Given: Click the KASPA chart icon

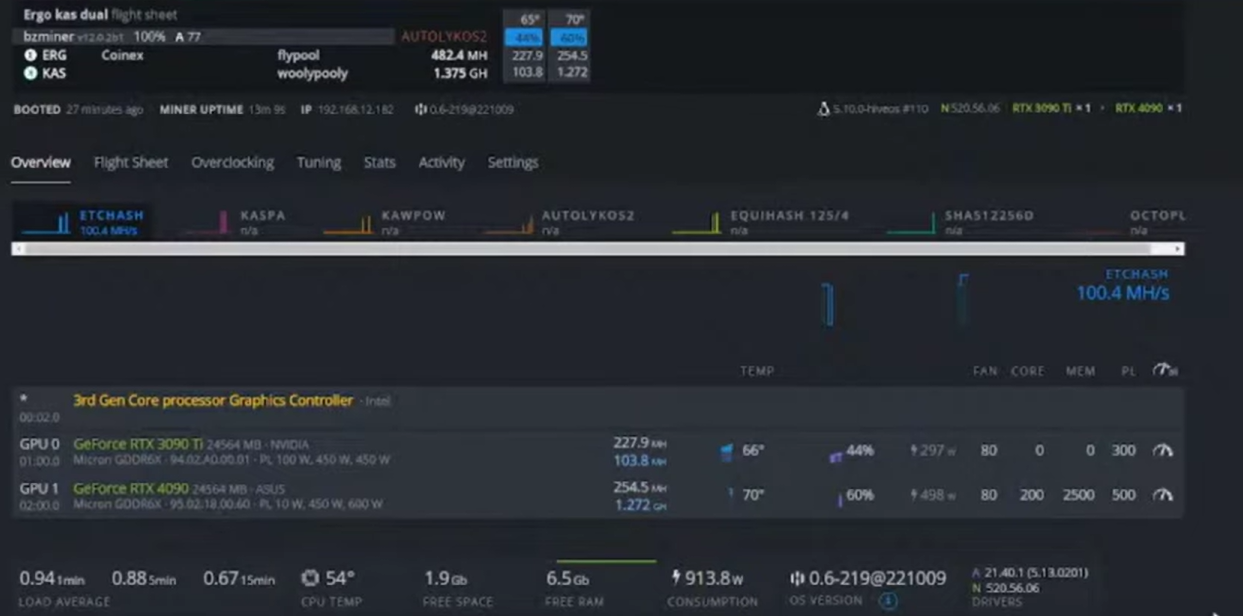Looking at the screenshot, I should coord(207,222).
